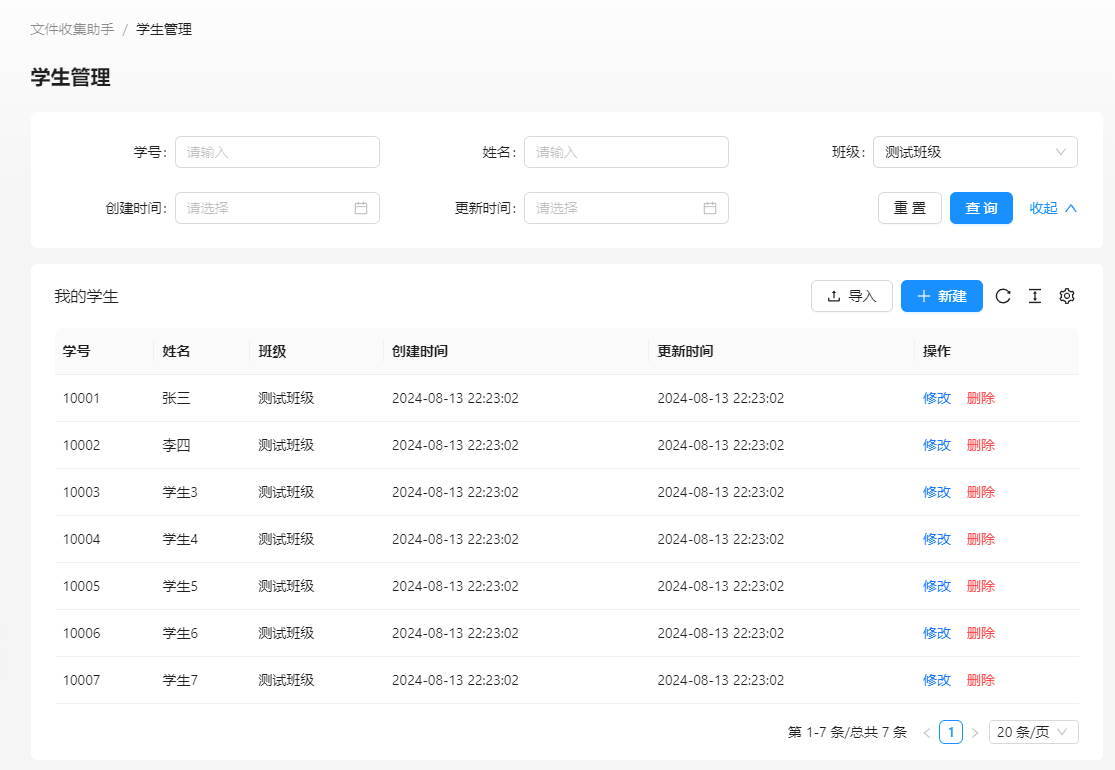Click 删除 for student 10005

pos(981,586)
